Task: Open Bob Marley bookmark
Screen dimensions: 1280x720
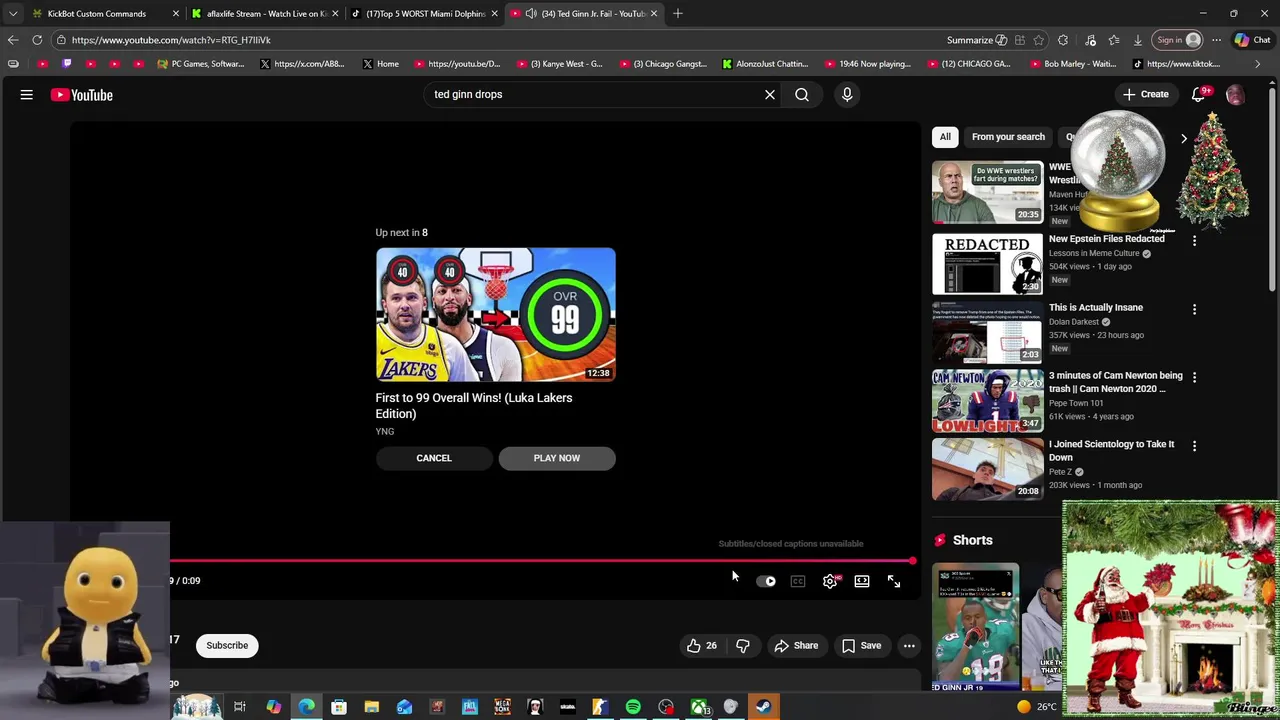Action: tap(1071, 64)
